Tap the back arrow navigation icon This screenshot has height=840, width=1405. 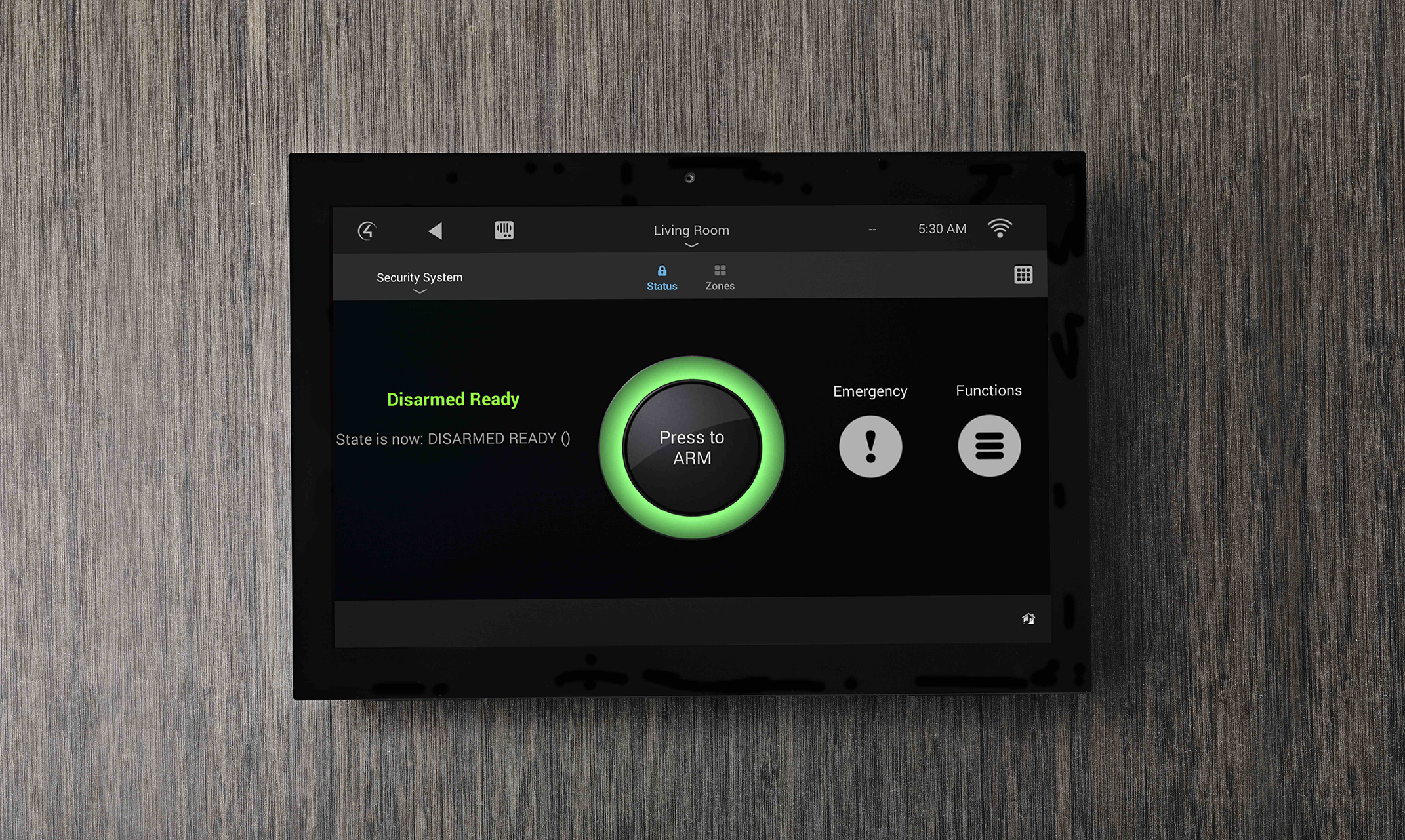click(436, 231)
